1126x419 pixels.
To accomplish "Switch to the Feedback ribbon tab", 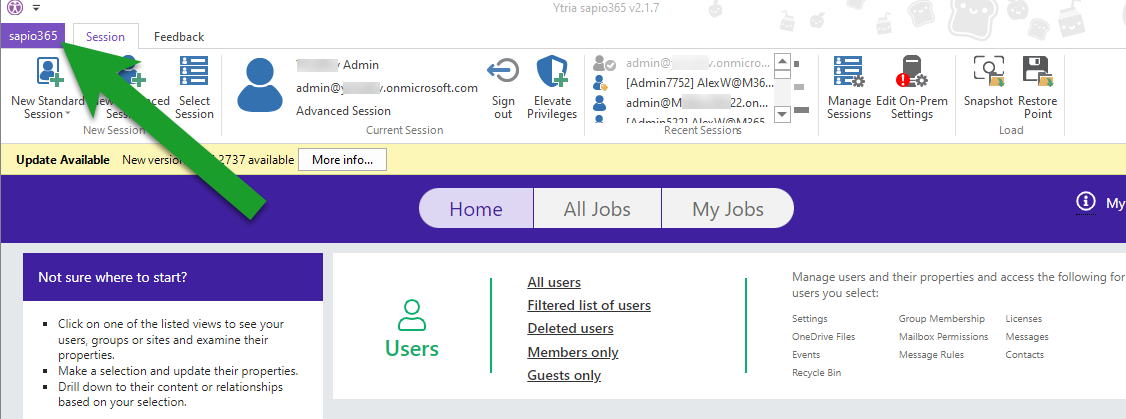I will 178,37.
